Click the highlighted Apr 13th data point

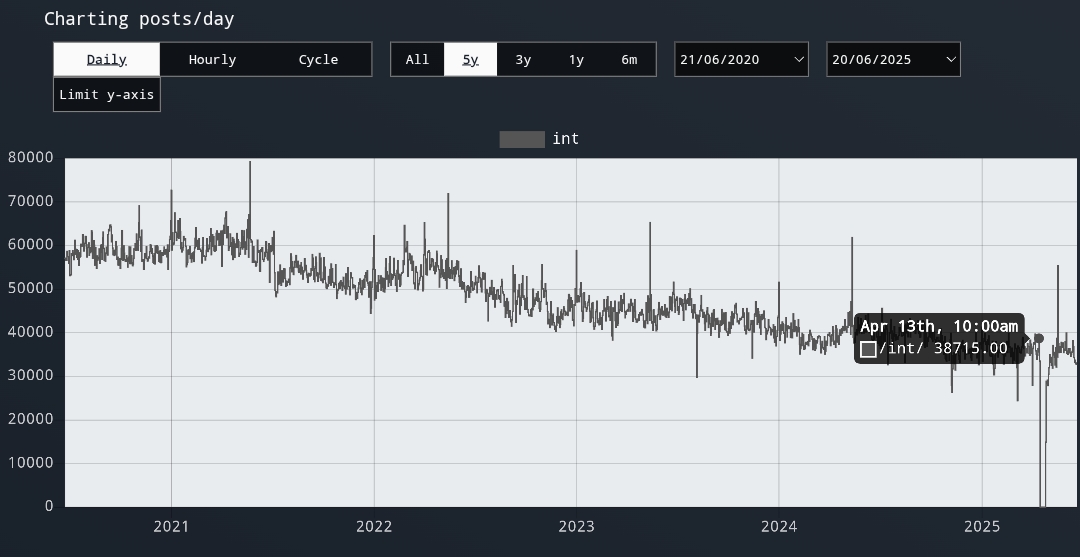tap(1039, 338)
